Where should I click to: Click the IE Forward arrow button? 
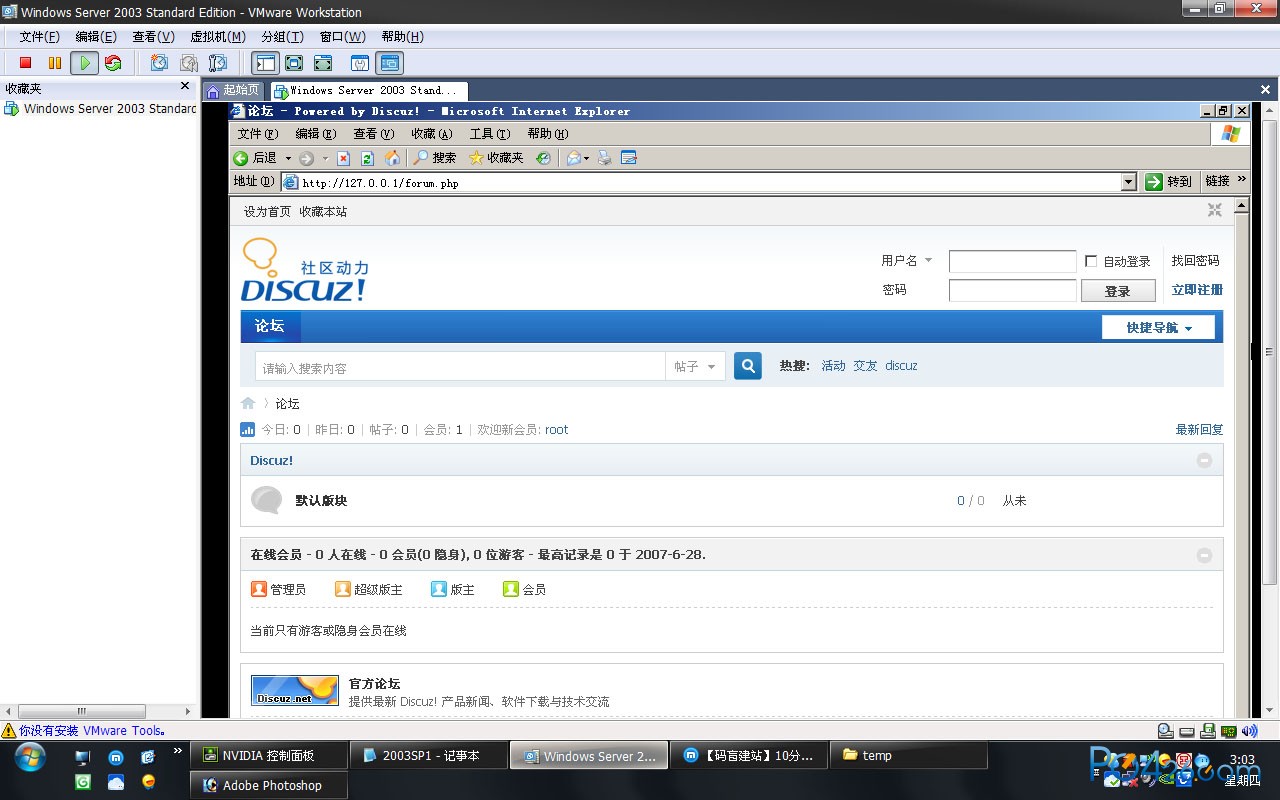(307, 158)
